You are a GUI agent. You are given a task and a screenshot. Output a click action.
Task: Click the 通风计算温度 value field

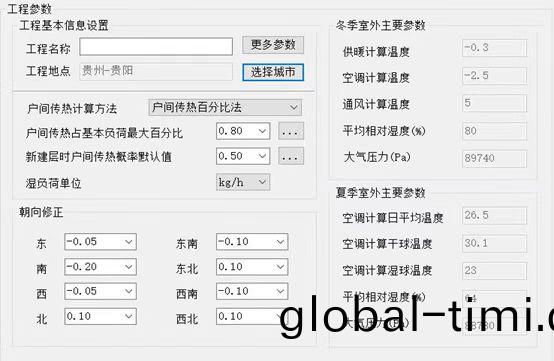(x=494, y=103)
